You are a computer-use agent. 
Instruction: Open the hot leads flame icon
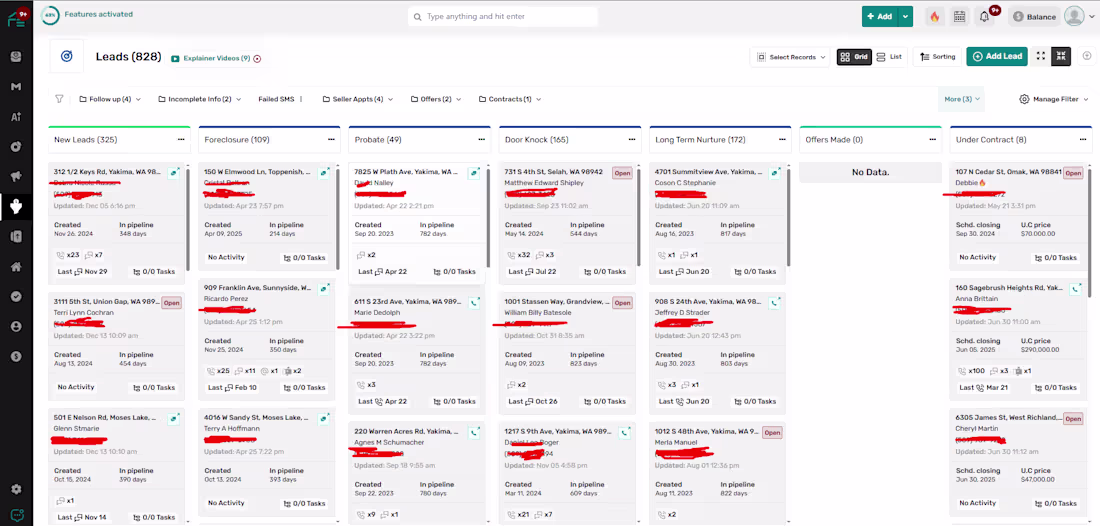[x=934, y=17]
